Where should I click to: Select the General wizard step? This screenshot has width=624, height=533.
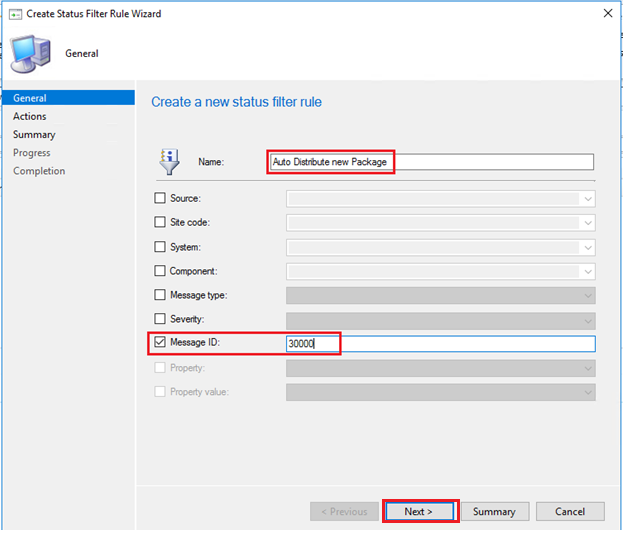[x=30, y=98]
